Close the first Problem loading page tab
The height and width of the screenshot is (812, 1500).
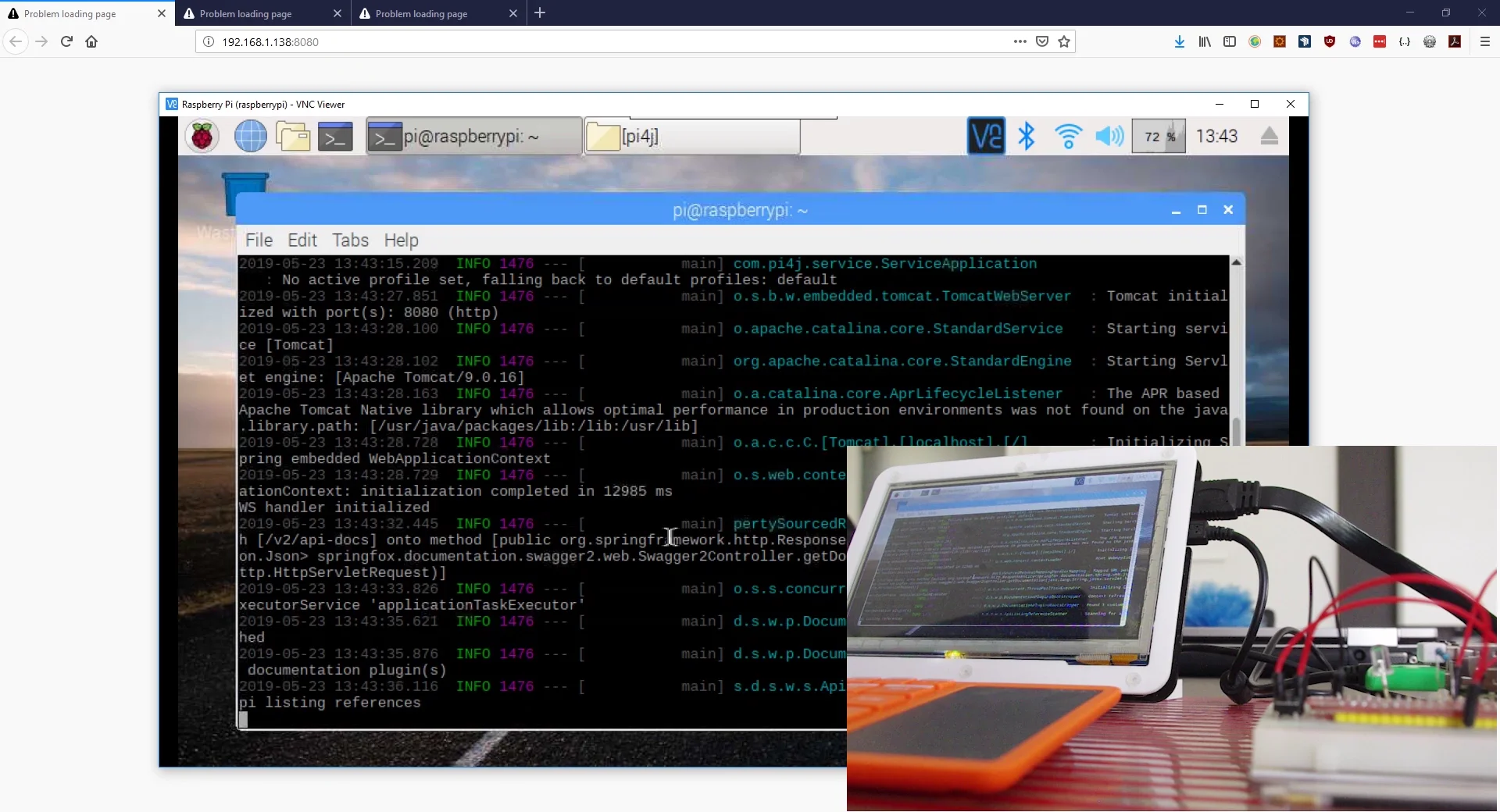[162, 13]
